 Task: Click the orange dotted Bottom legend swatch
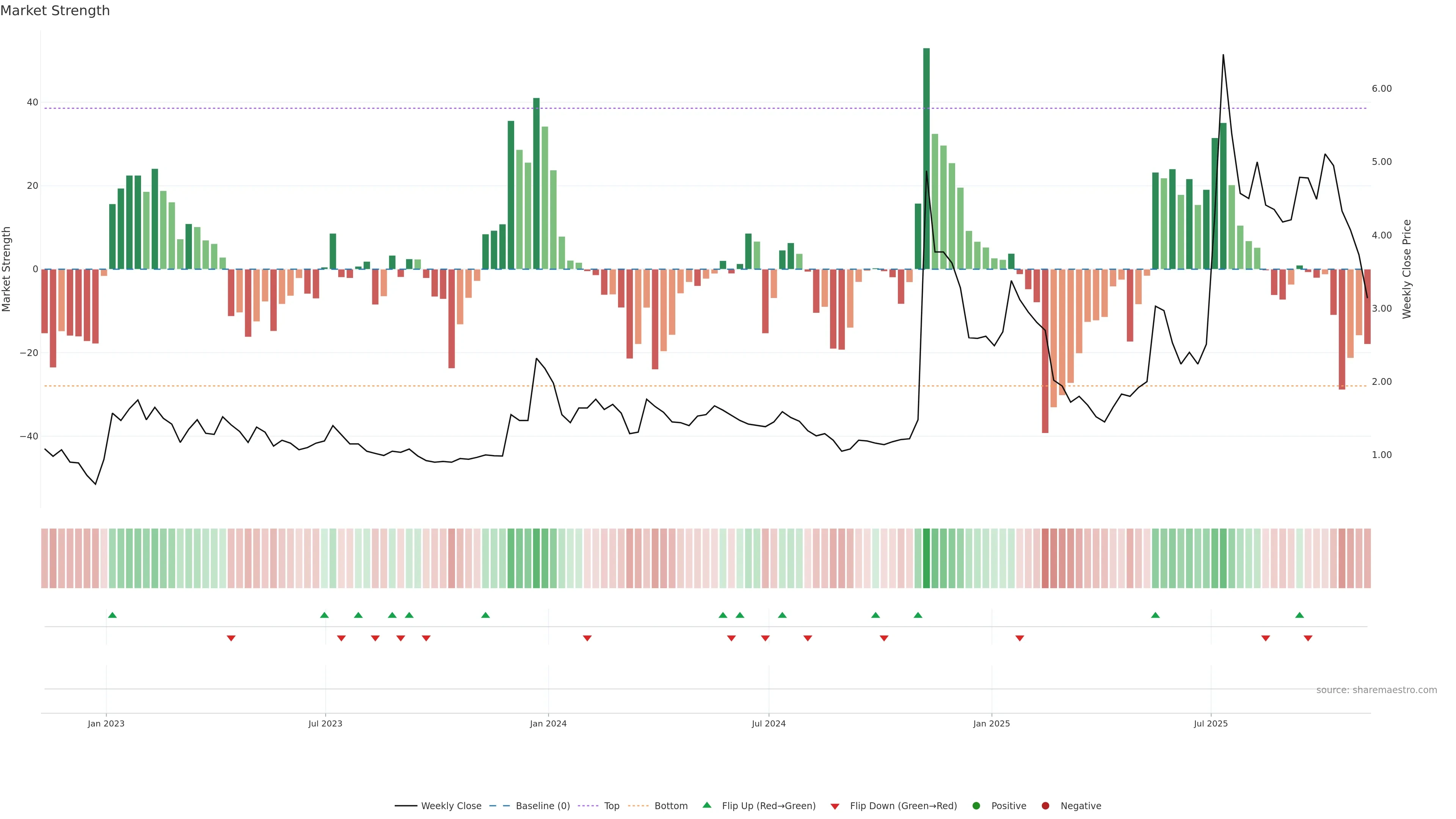coord(638,806)
